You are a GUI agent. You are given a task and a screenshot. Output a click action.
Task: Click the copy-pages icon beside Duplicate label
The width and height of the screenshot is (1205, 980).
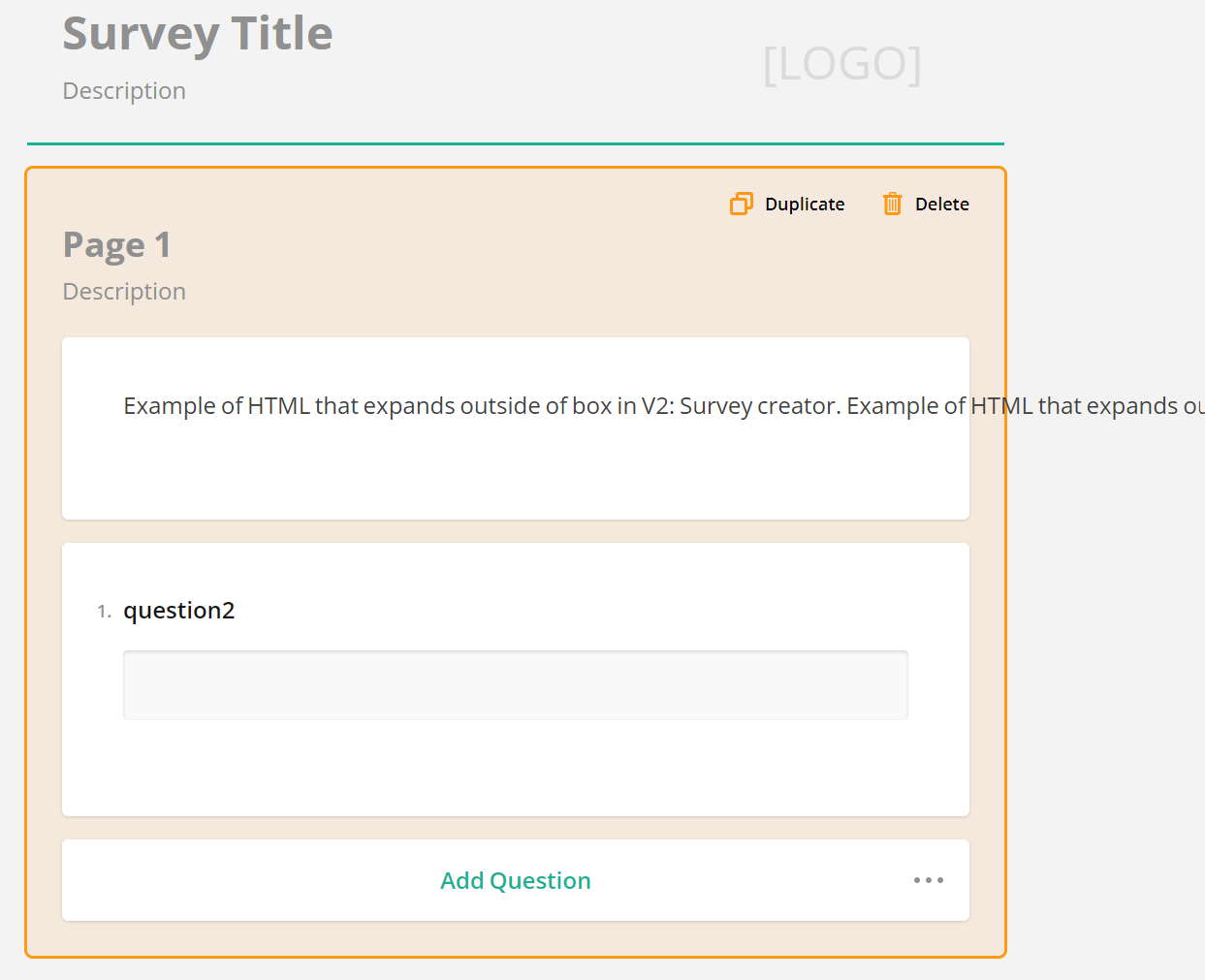(741, 204)
